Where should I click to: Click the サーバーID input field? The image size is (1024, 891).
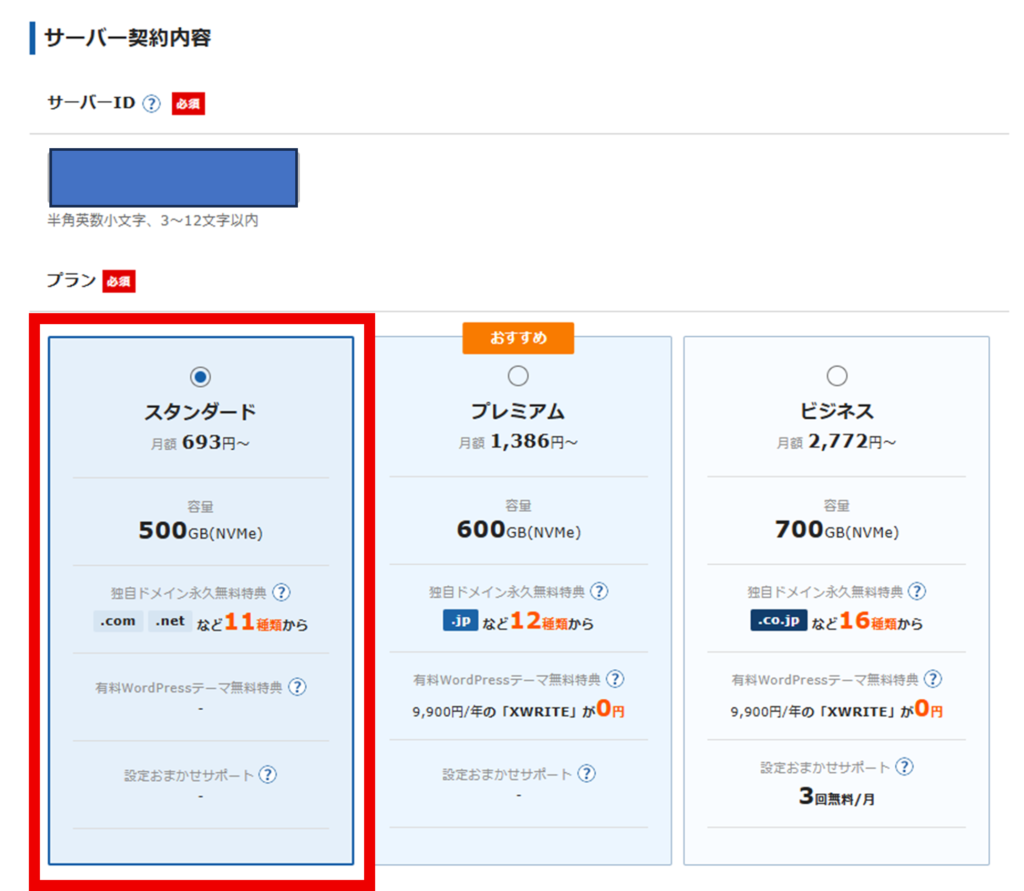tap(173, 178)
